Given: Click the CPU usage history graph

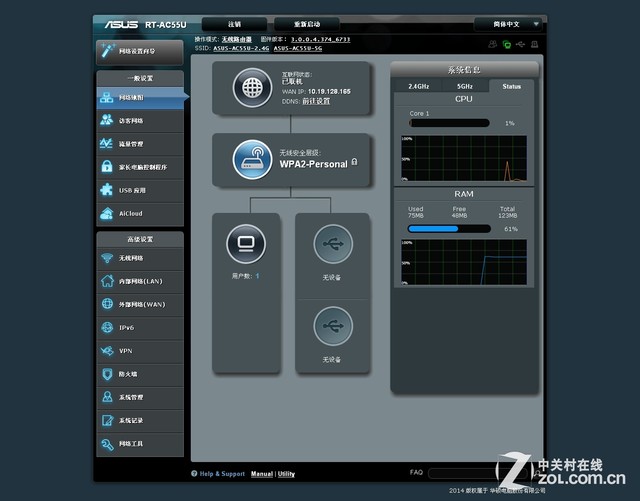Looking at the screenshot, I should click(x=464, y=158).
